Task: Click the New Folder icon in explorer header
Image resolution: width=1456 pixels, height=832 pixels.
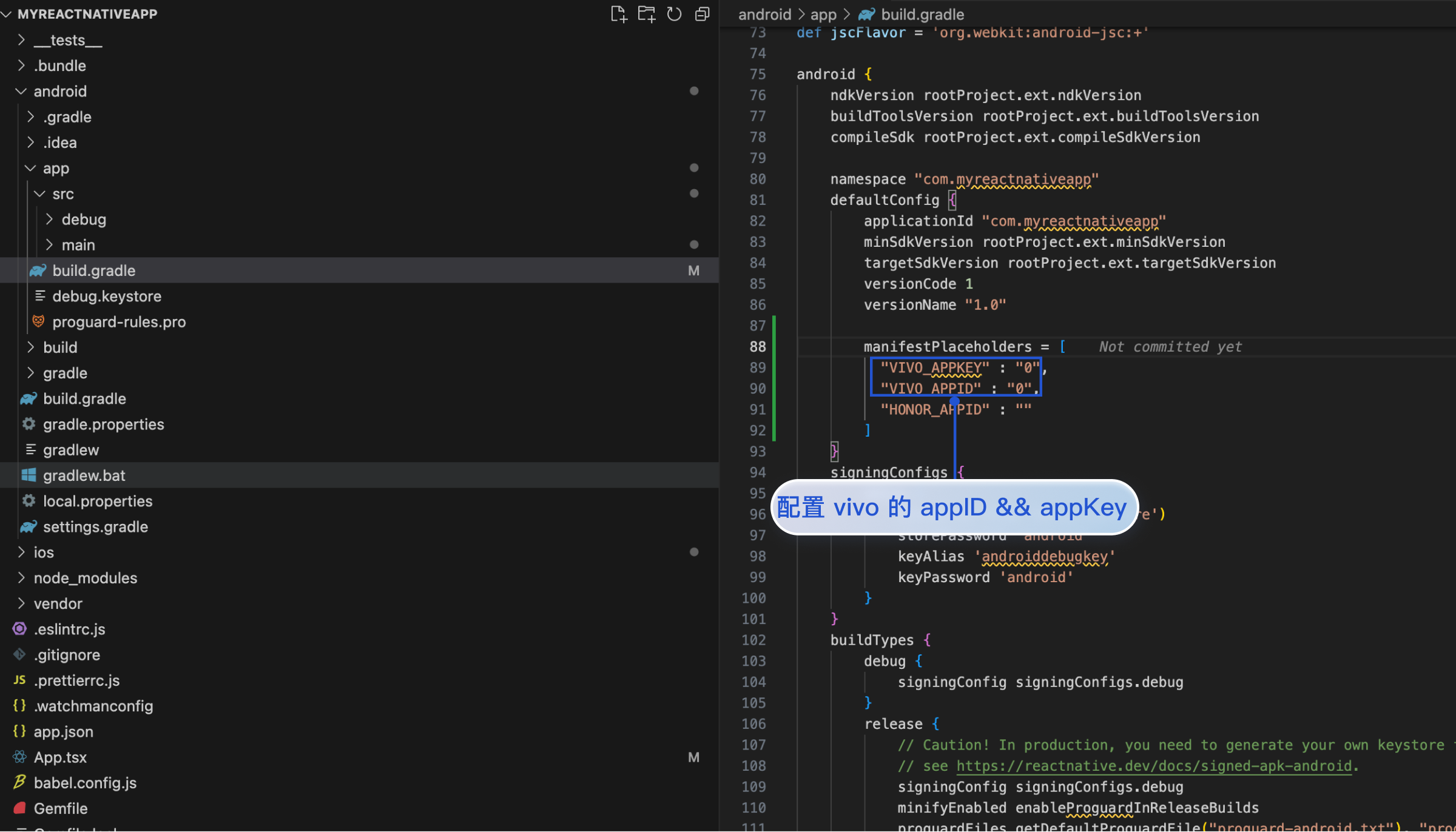Action: click(x=646, y=14)
